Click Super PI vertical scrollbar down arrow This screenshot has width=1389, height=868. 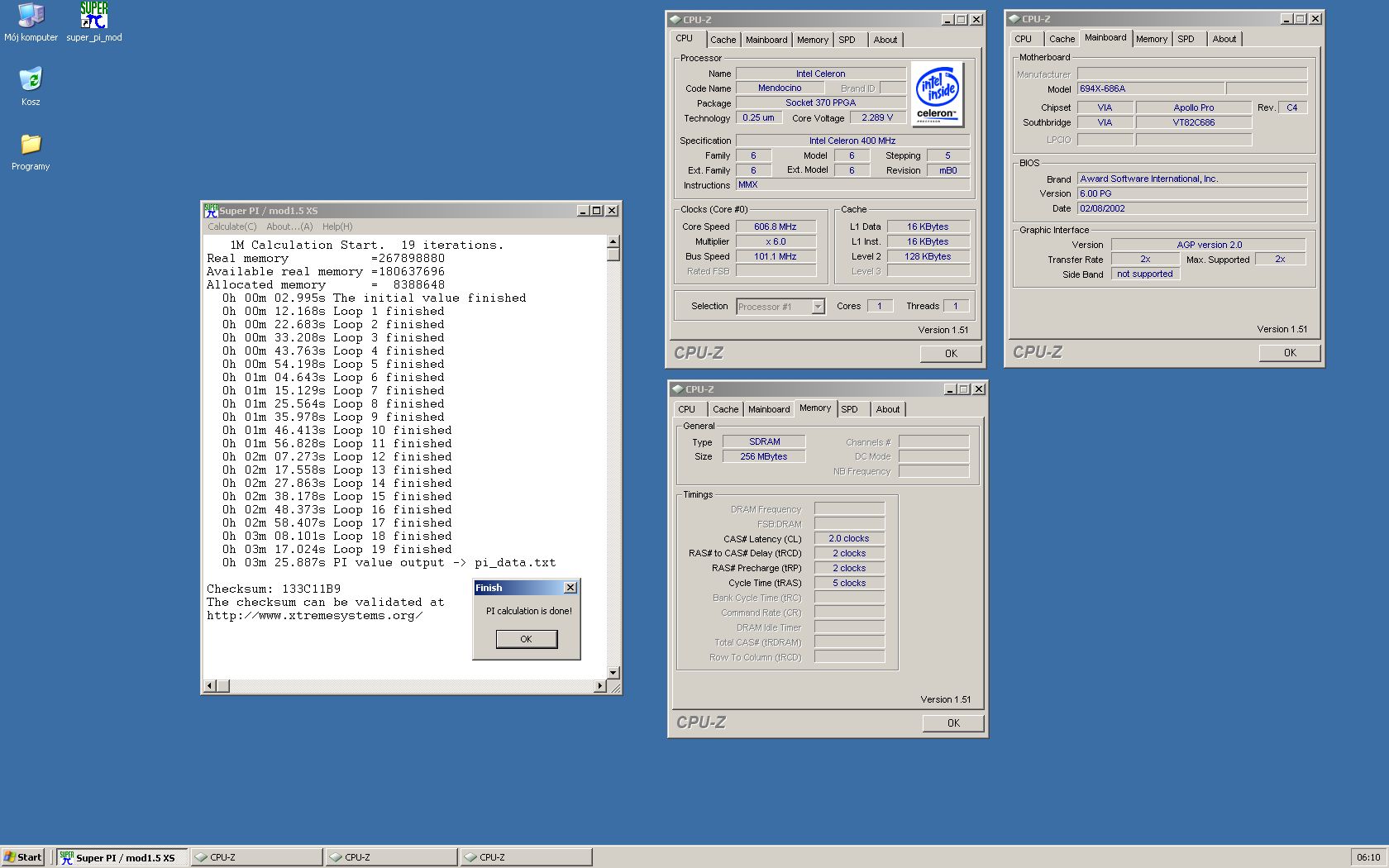click(x=613, y=673)
